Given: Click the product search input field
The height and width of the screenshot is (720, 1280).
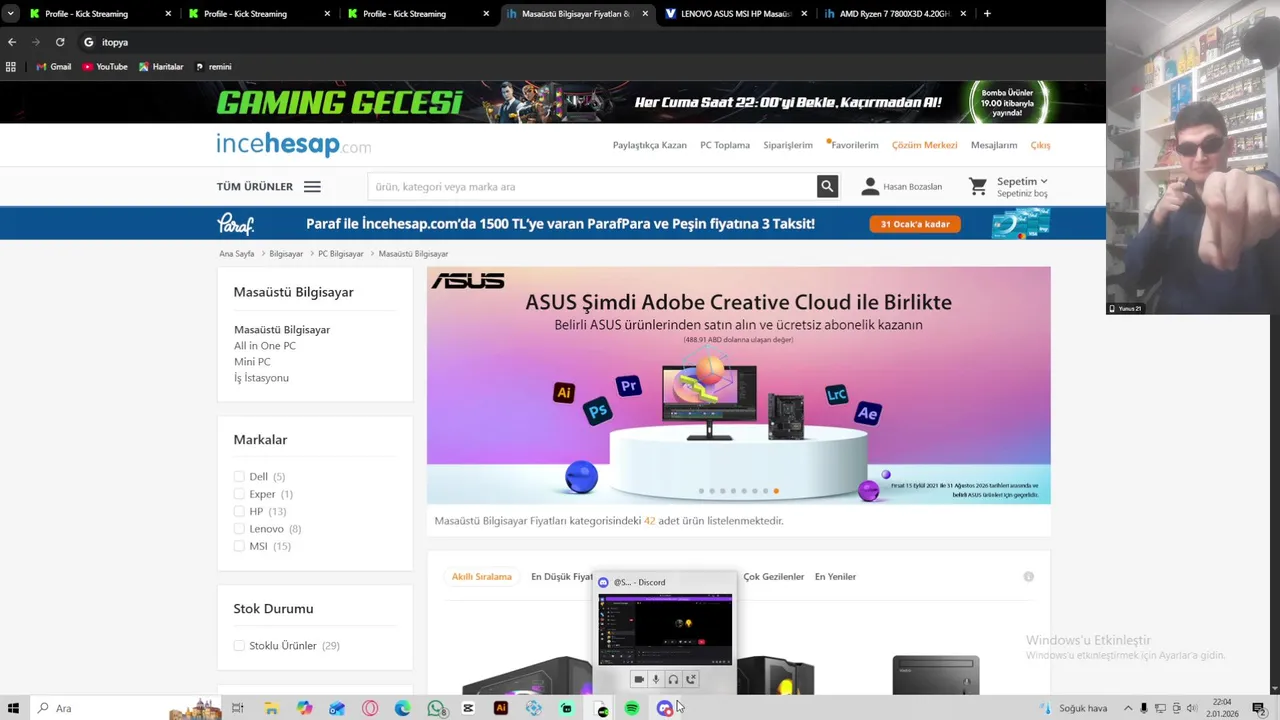Looking at the screenshot, I should tap(592, 186).
